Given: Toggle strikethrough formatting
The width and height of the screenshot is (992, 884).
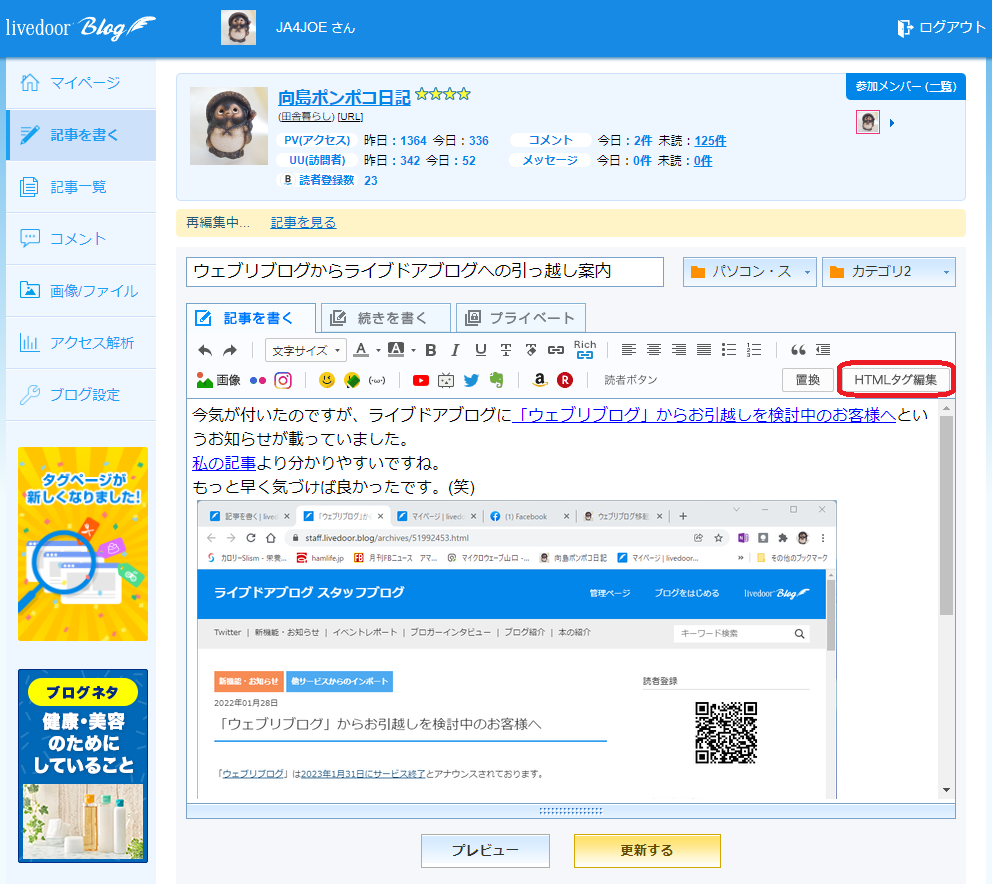Looking at the screenshot, I should [505, 350].
